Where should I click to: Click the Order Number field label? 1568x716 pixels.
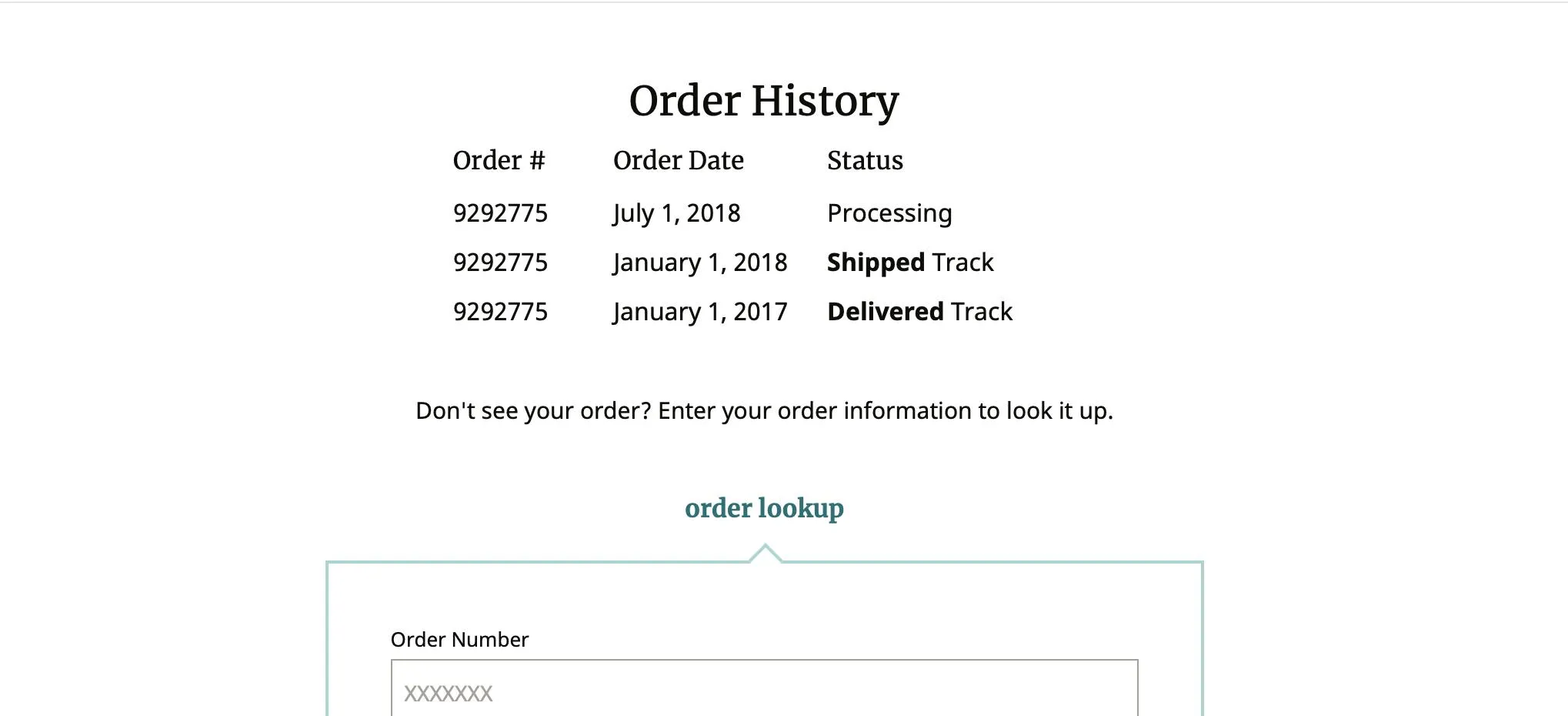459,640
